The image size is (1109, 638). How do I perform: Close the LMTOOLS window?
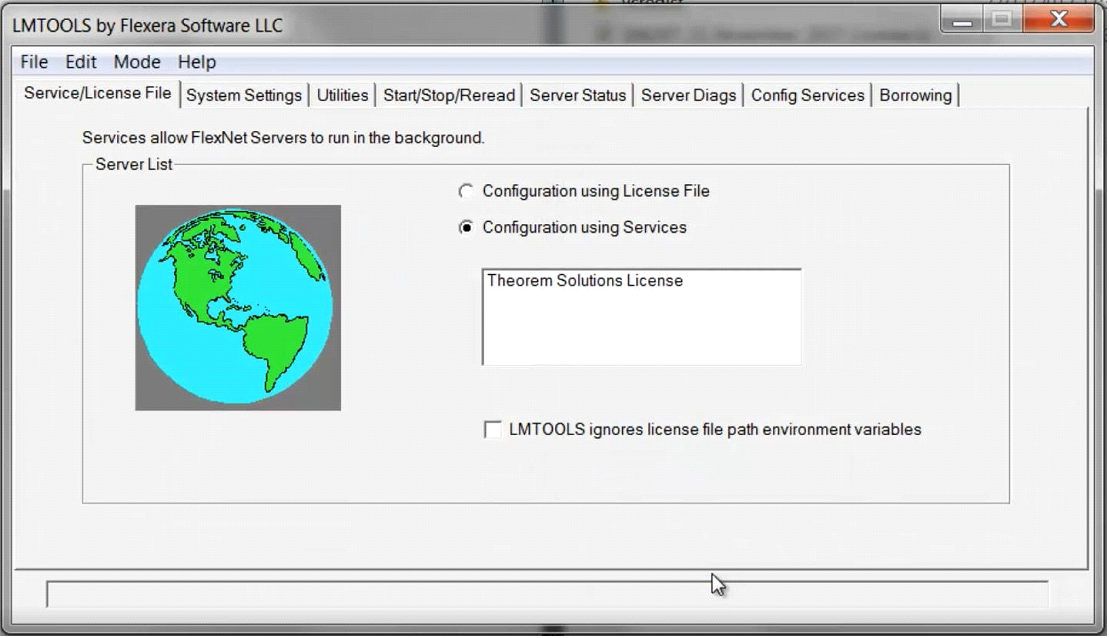point(1059,20)
